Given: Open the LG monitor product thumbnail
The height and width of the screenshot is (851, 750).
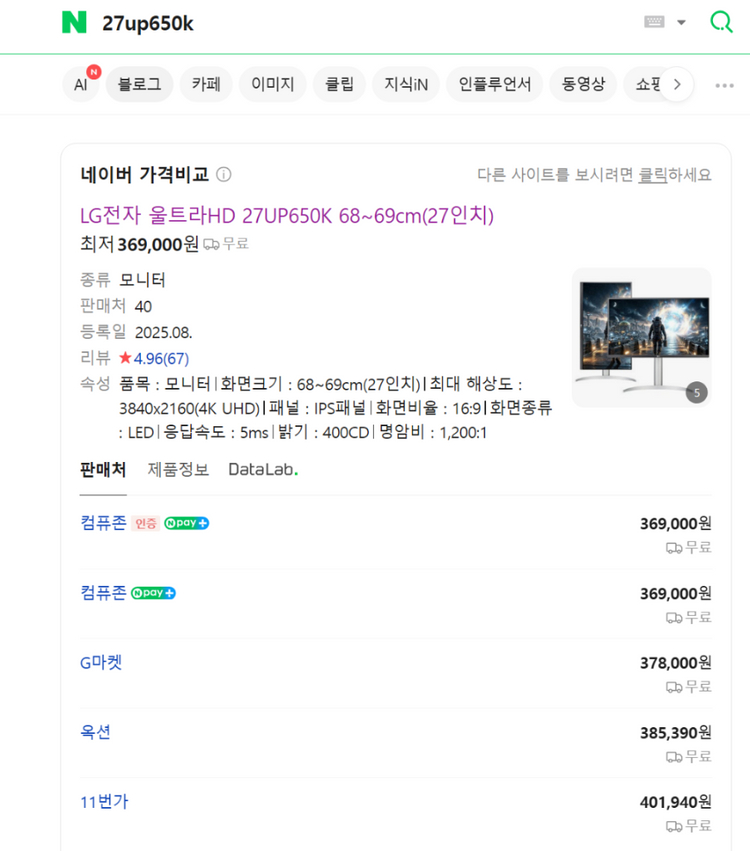Looking at the screenshot, I should (641, 337).
